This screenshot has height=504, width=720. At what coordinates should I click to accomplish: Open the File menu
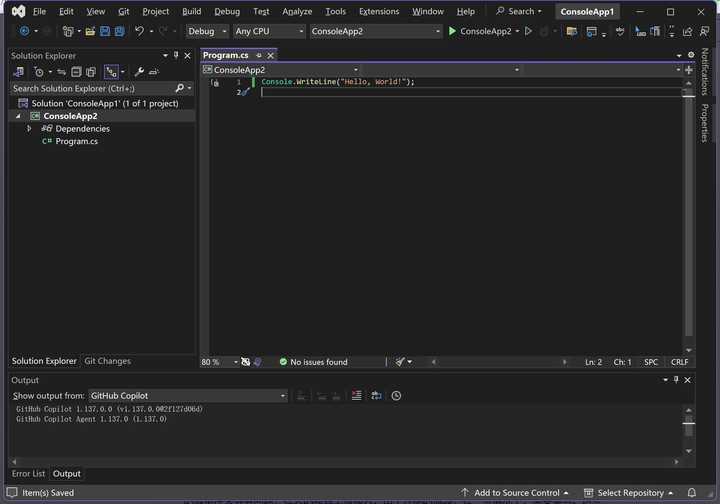coord(39,11)
